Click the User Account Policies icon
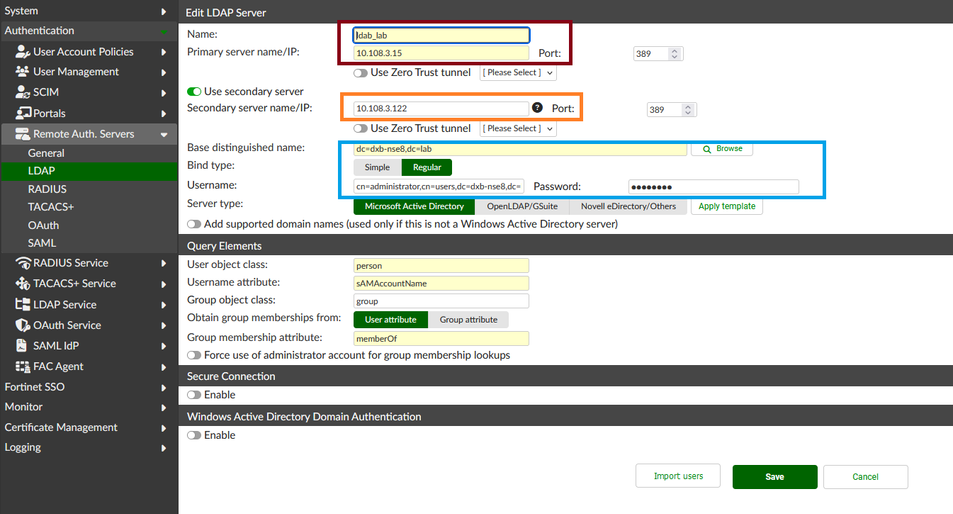The image size is (953, 514). [x=22, y=52]
